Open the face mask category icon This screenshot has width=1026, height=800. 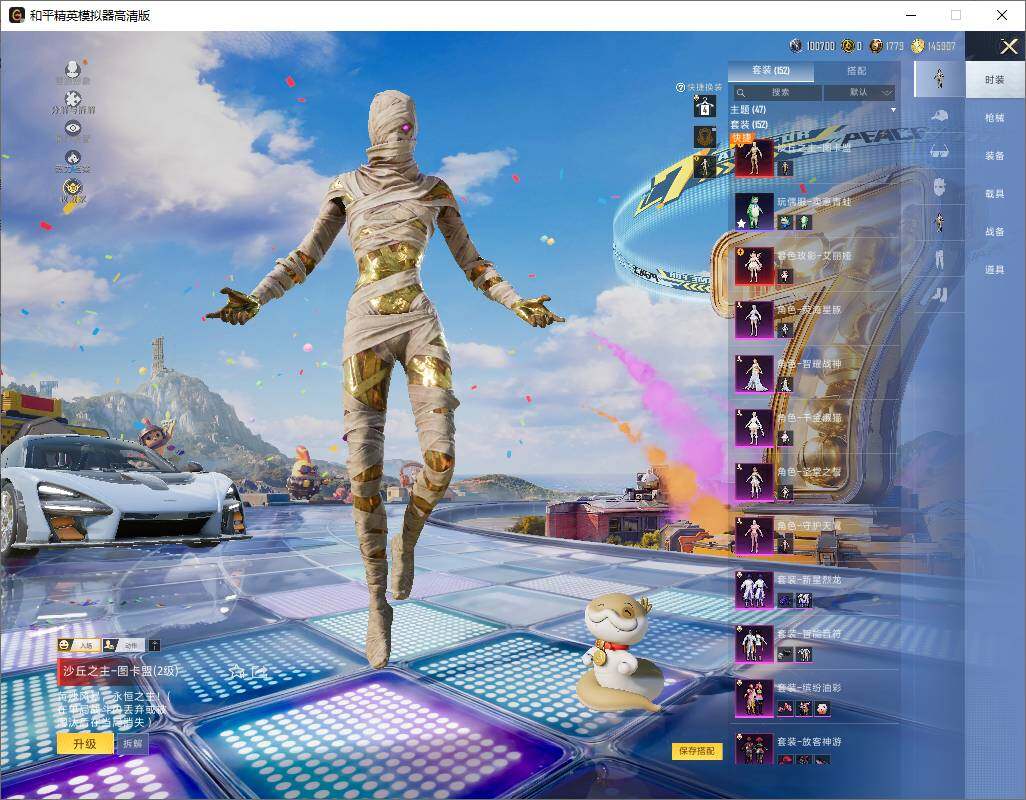[x=939, y=186]
